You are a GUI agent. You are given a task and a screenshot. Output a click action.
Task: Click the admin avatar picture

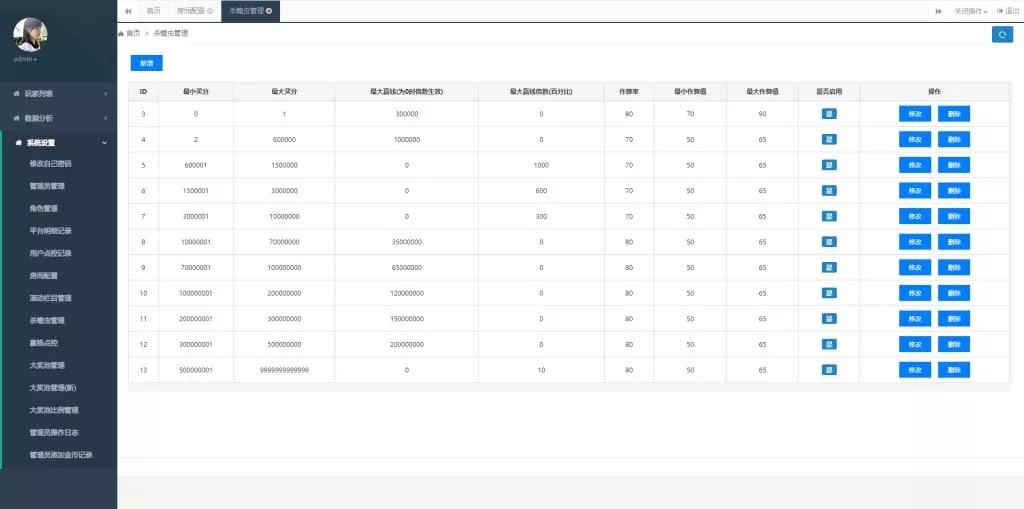pos(30,34)
